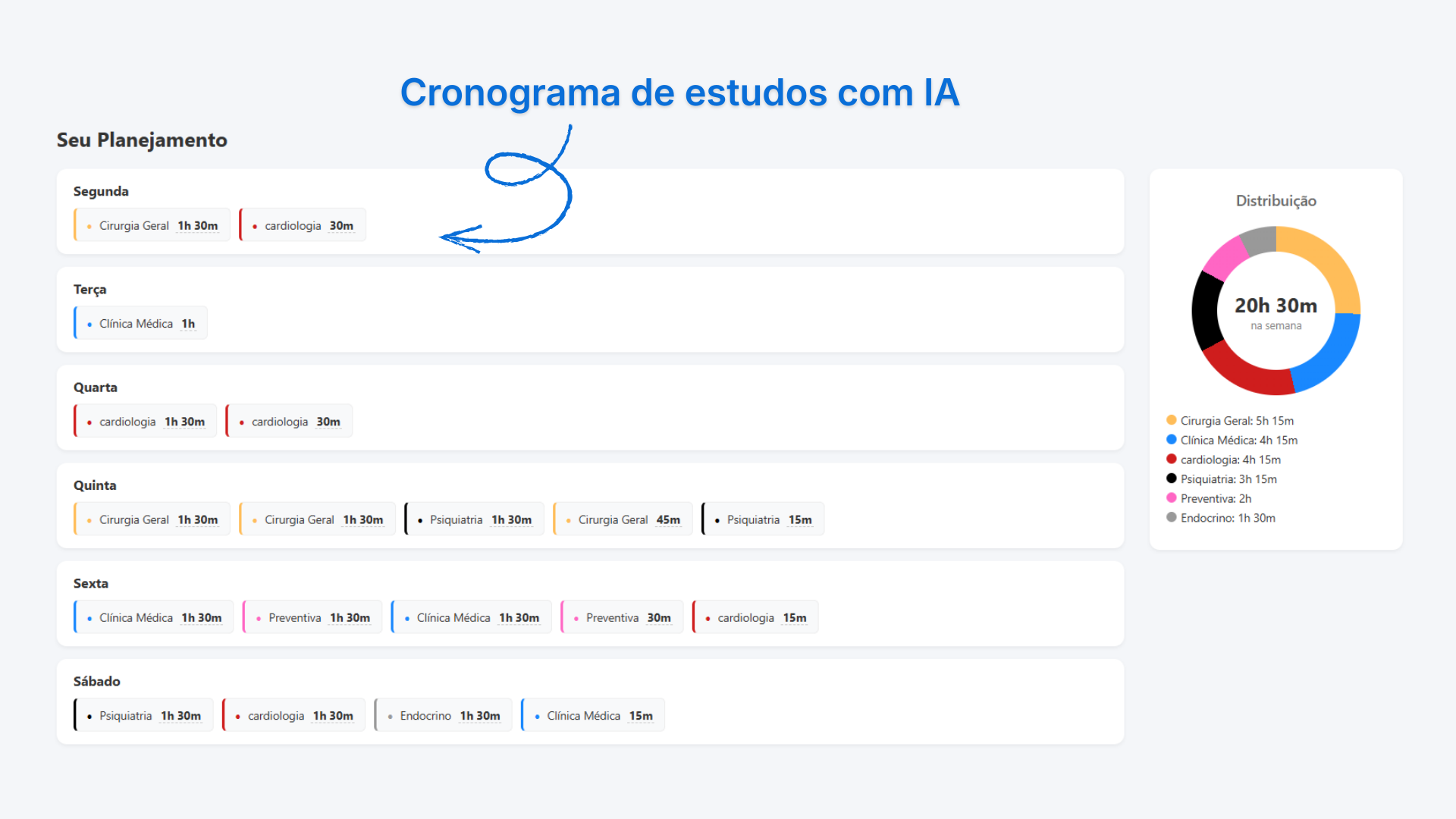Click the 20h 30m total in the chart center
This screenshot has width=1456, height=819.
pyautogui.click(x=1275, y=306)
